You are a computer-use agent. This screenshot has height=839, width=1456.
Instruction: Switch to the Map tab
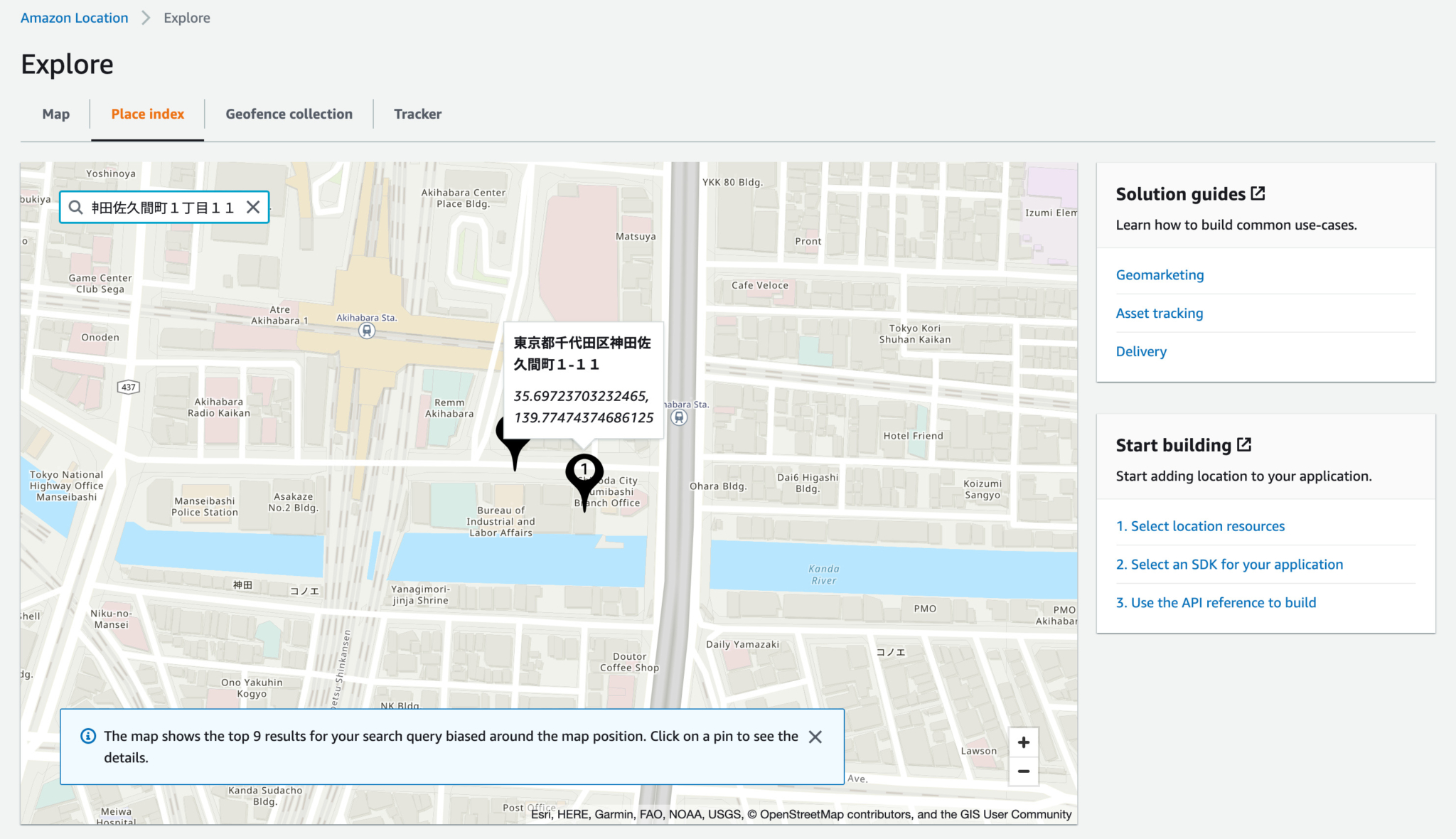[55, 114]
